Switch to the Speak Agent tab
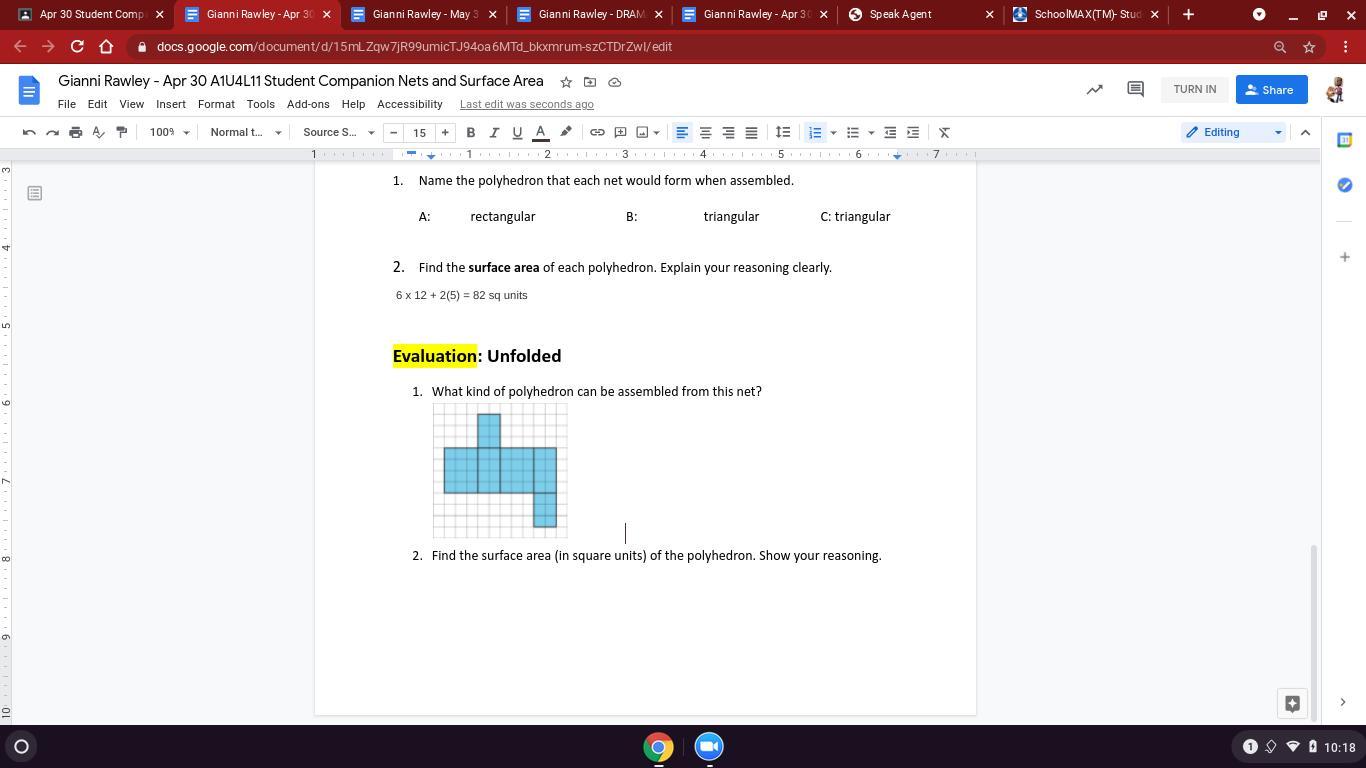This screenshot has height=768, width=1366. [x=920, y=14]
